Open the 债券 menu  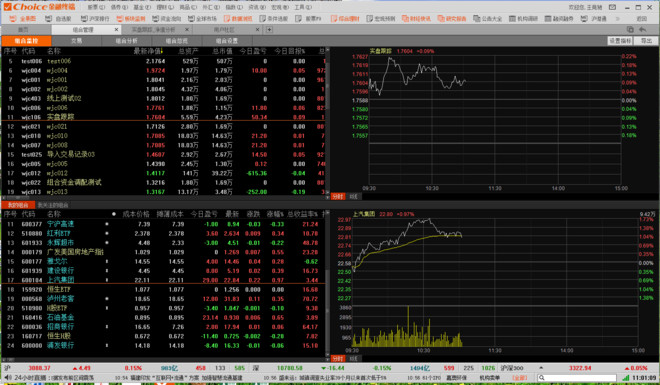tap(119, 7)
